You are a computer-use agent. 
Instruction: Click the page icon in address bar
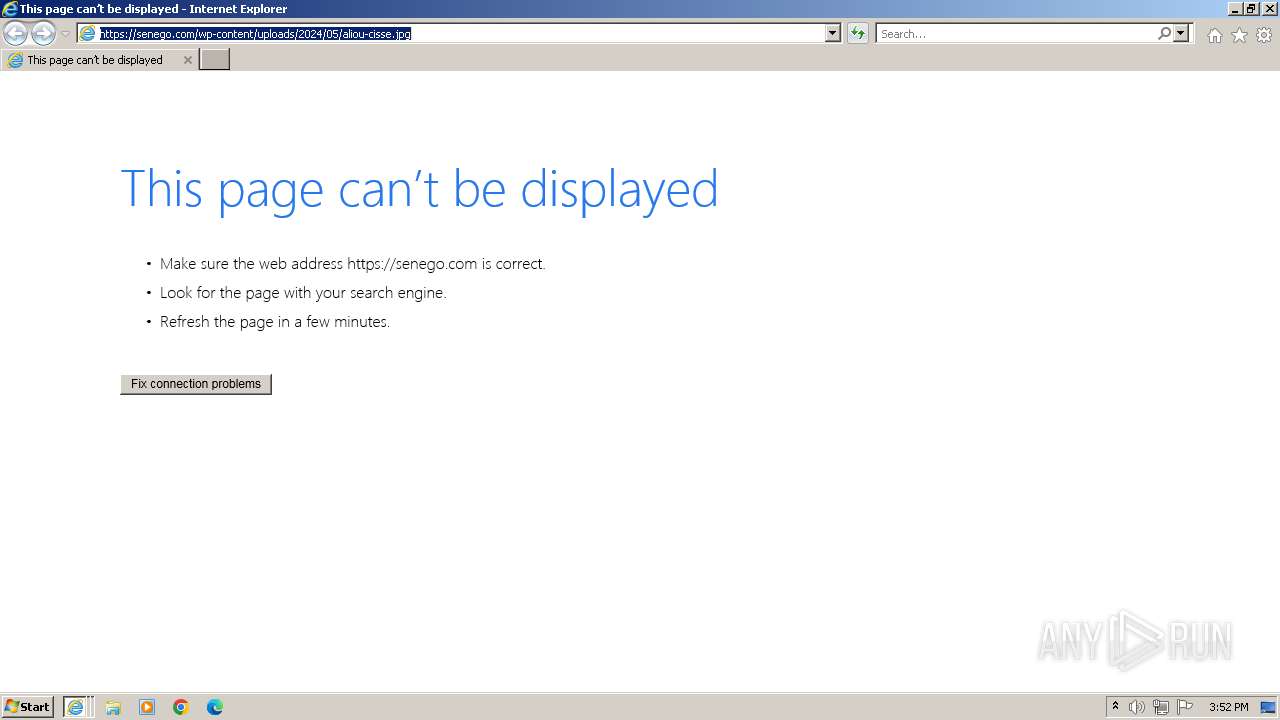tap(88, 33)
